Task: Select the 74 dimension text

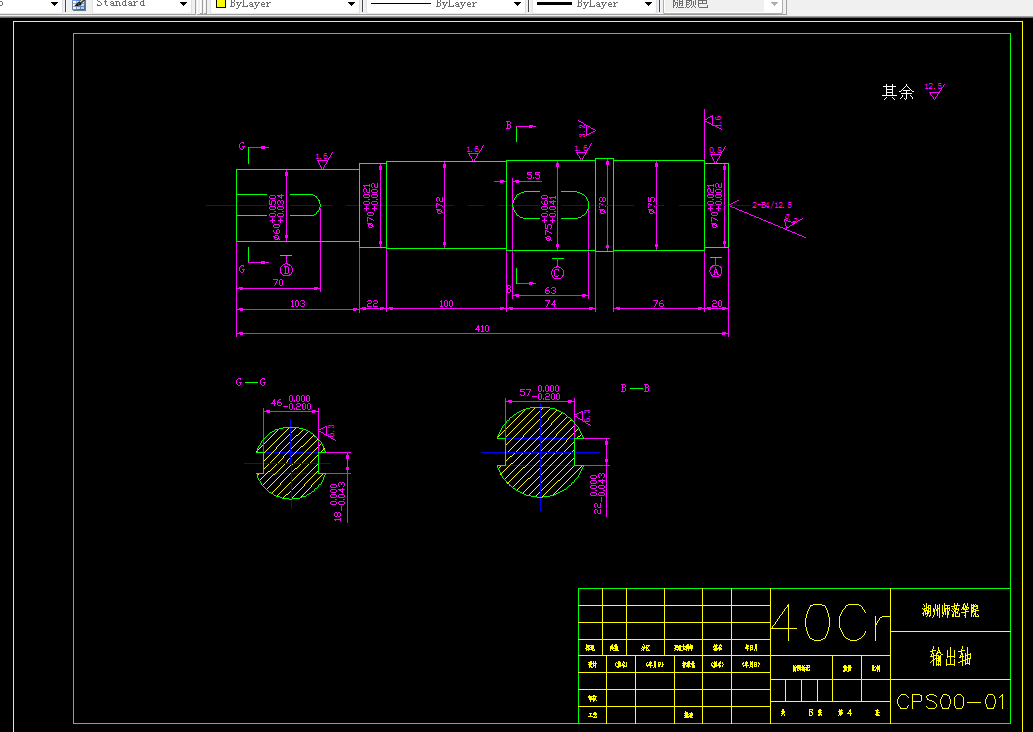Action: pyautogui.click(x=551, y=303)
